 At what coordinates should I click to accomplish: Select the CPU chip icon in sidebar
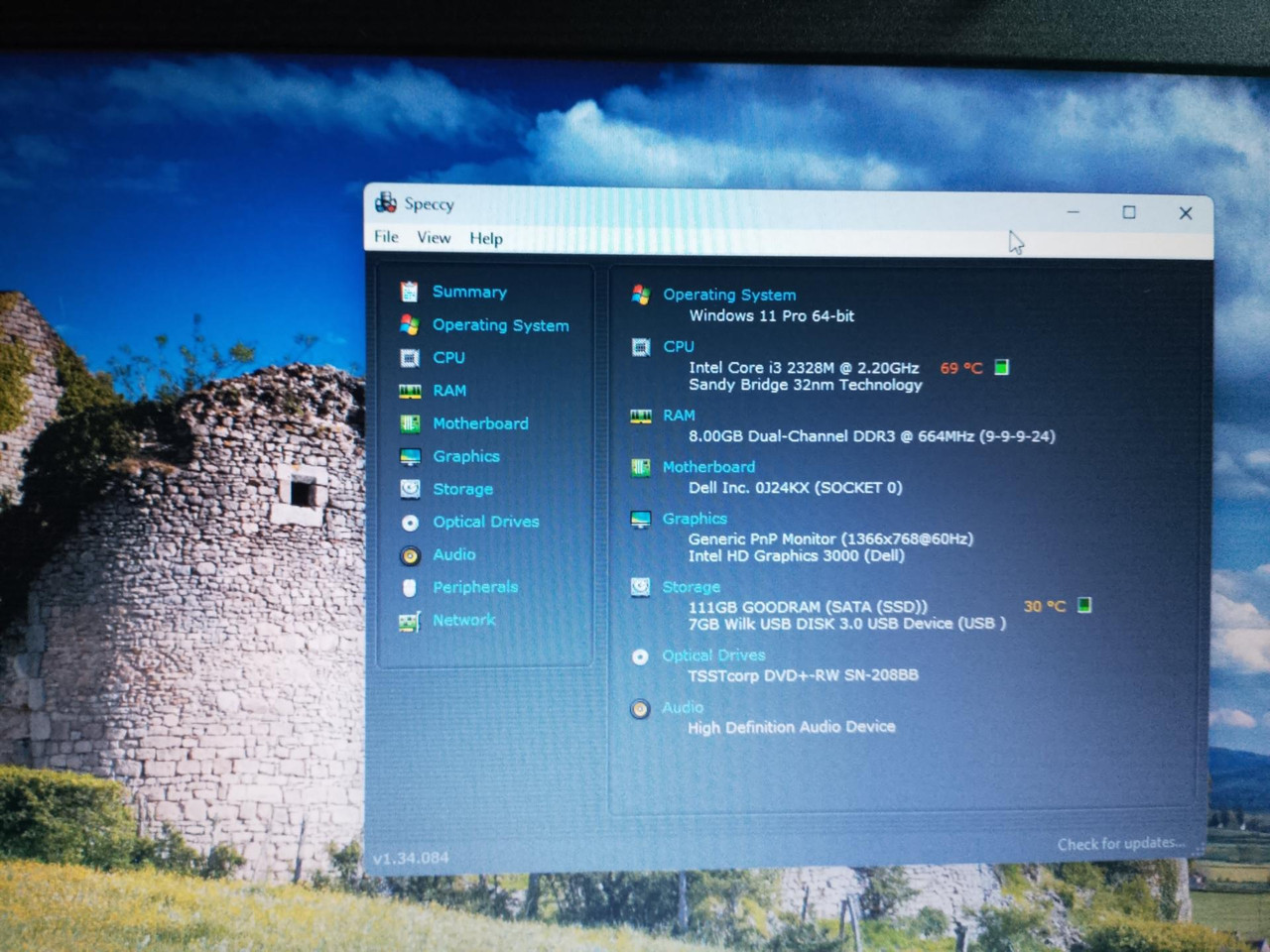409,358
